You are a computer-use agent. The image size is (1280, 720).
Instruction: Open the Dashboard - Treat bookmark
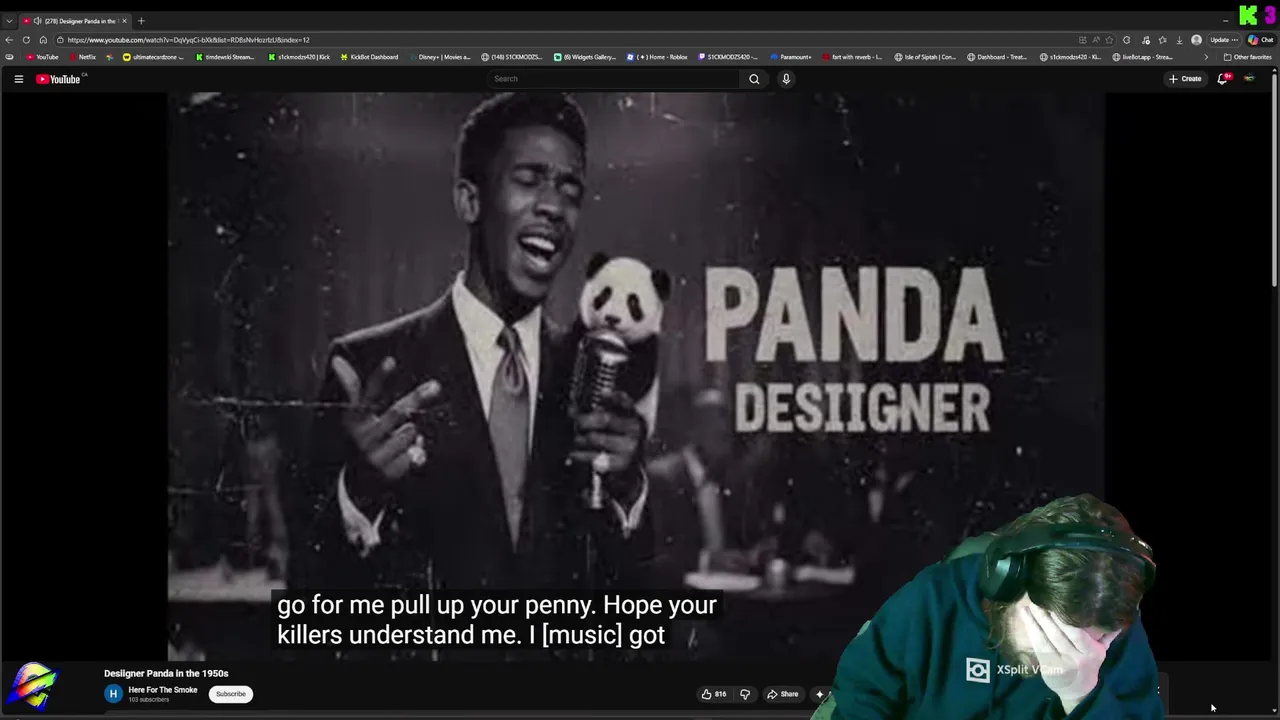[996, 57]
